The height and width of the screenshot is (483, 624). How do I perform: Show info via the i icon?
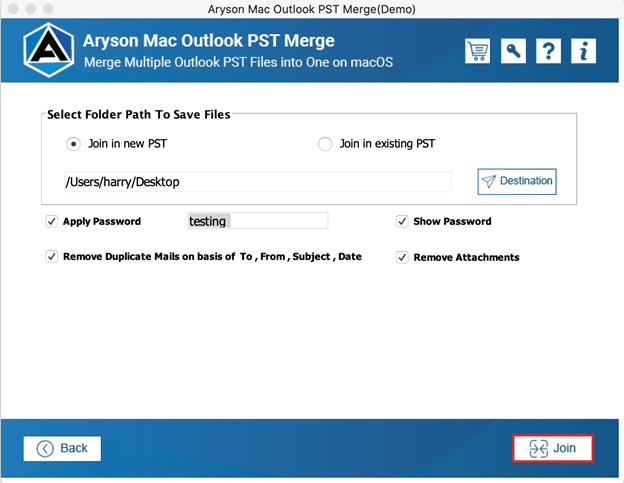[x=583, y=51]
